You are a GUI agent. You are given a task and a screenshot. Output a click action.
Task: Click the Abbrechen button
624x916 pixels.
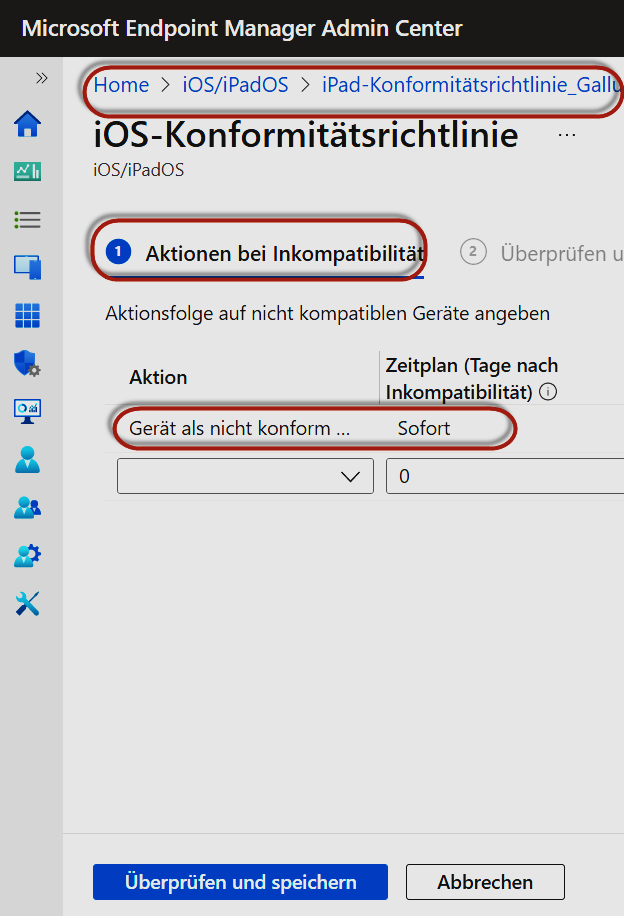[485, 882]
